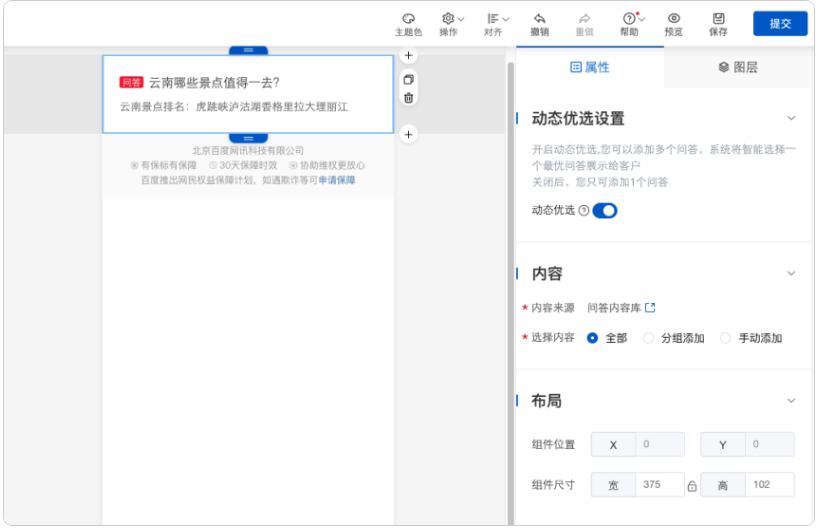The image size is (824, 528).
Task: Click the 30天保障时效 footer item
Action: [243, 165]
